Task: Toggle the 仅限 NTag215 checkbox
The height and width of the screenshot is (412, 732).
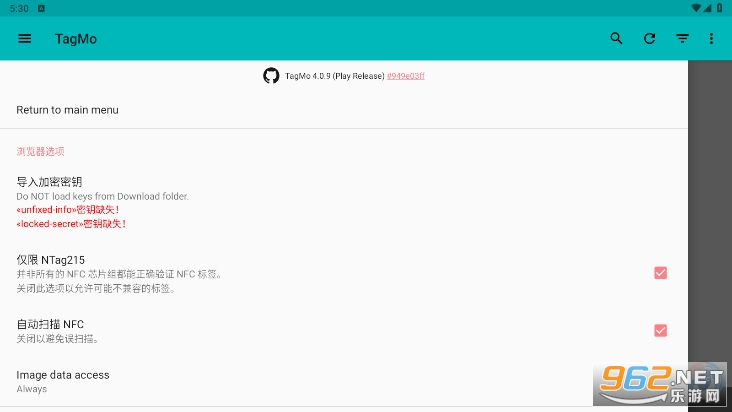Action: (660, 273)
